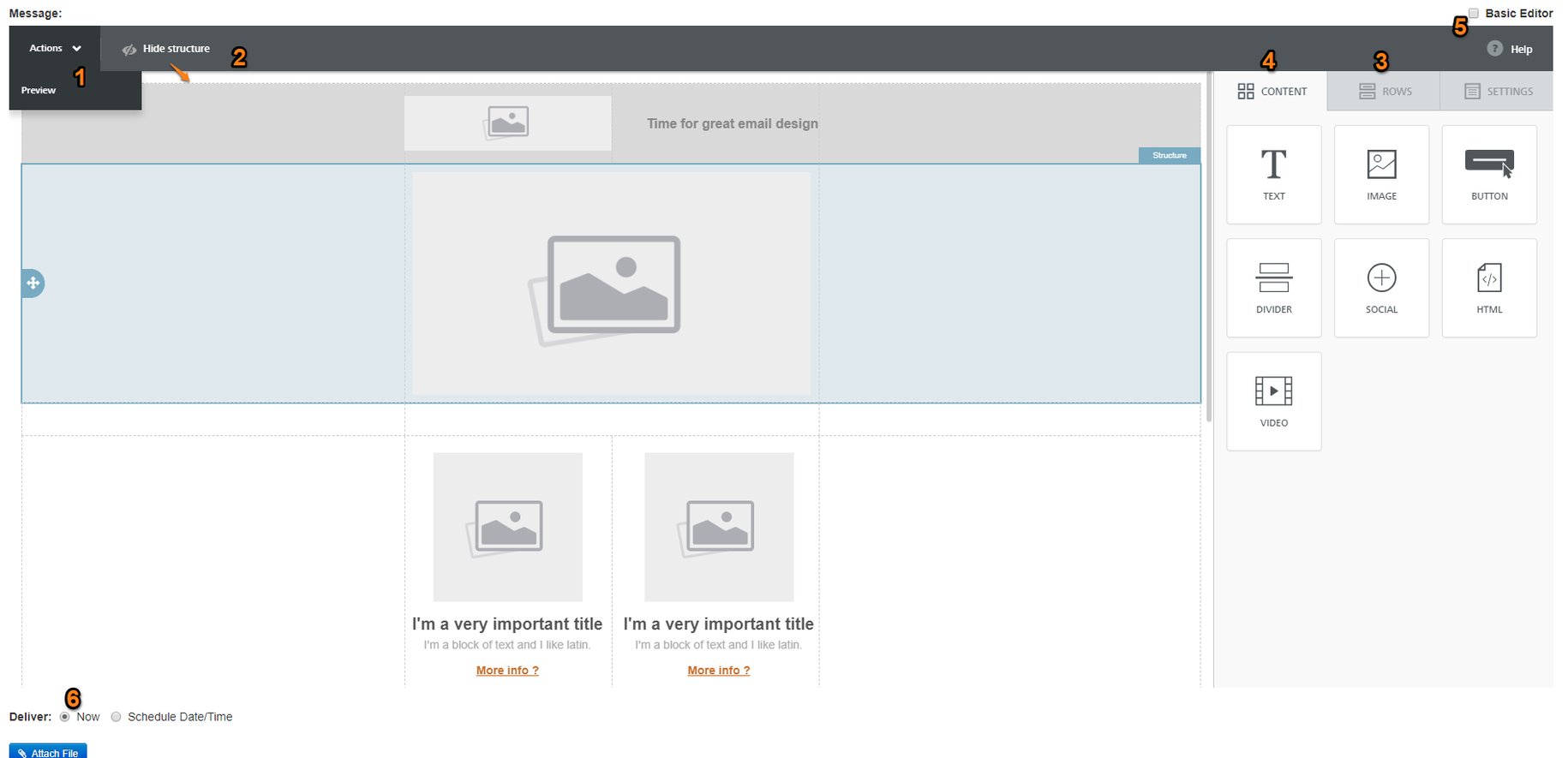
Task: Expand the Actions dropdown menu
Action: [x=55, y=49]
